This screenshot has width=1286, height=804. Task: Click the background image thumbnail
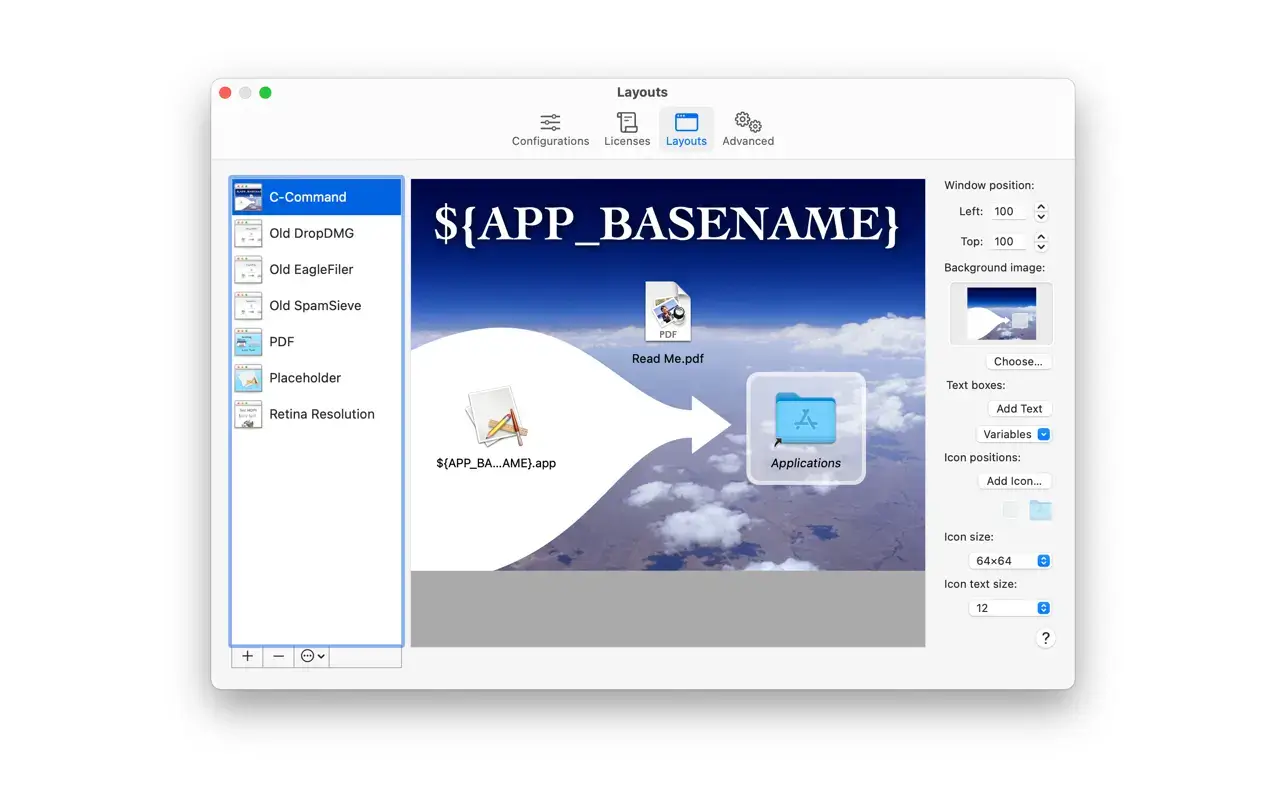pos(1001,314)
